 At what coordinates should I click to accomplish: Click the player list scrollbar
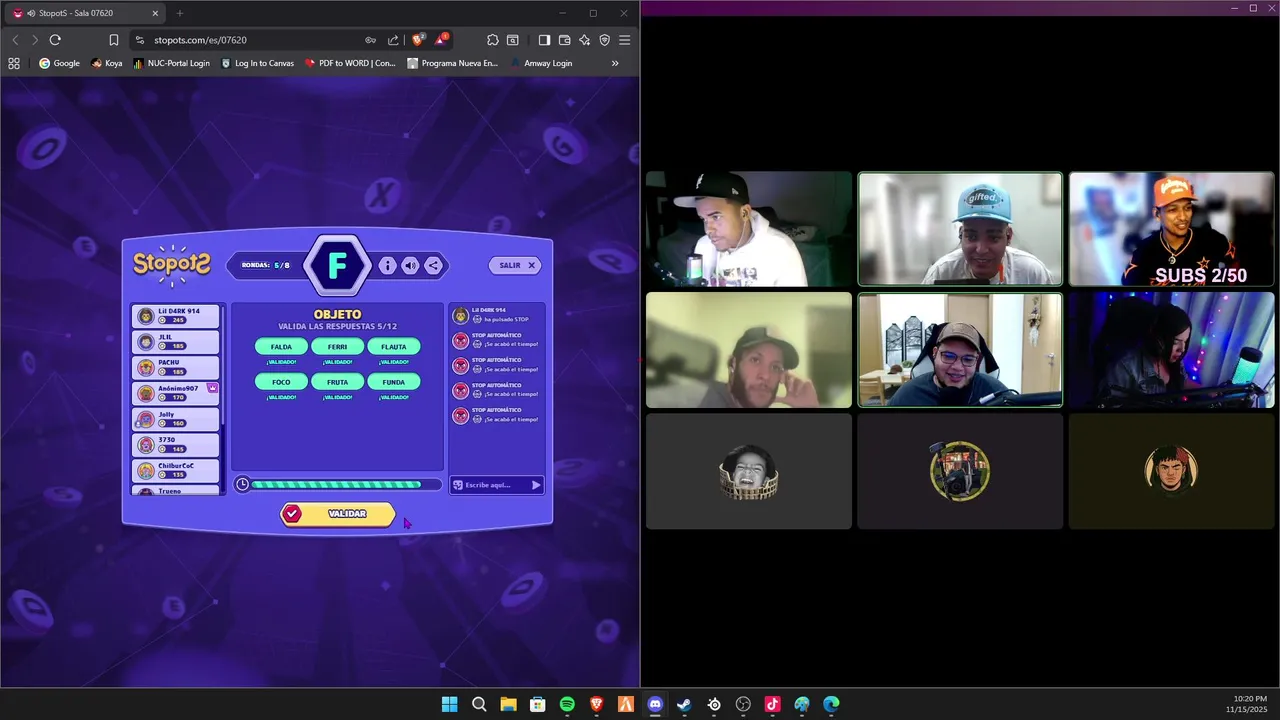(x=223, y=365)
